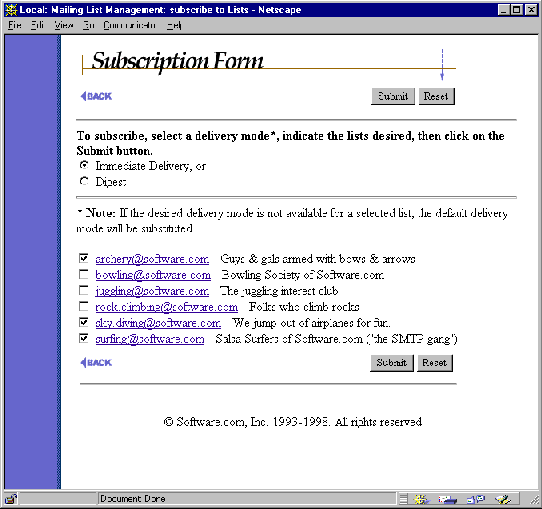
Task: Click the top Submit button
Action: 393,96
